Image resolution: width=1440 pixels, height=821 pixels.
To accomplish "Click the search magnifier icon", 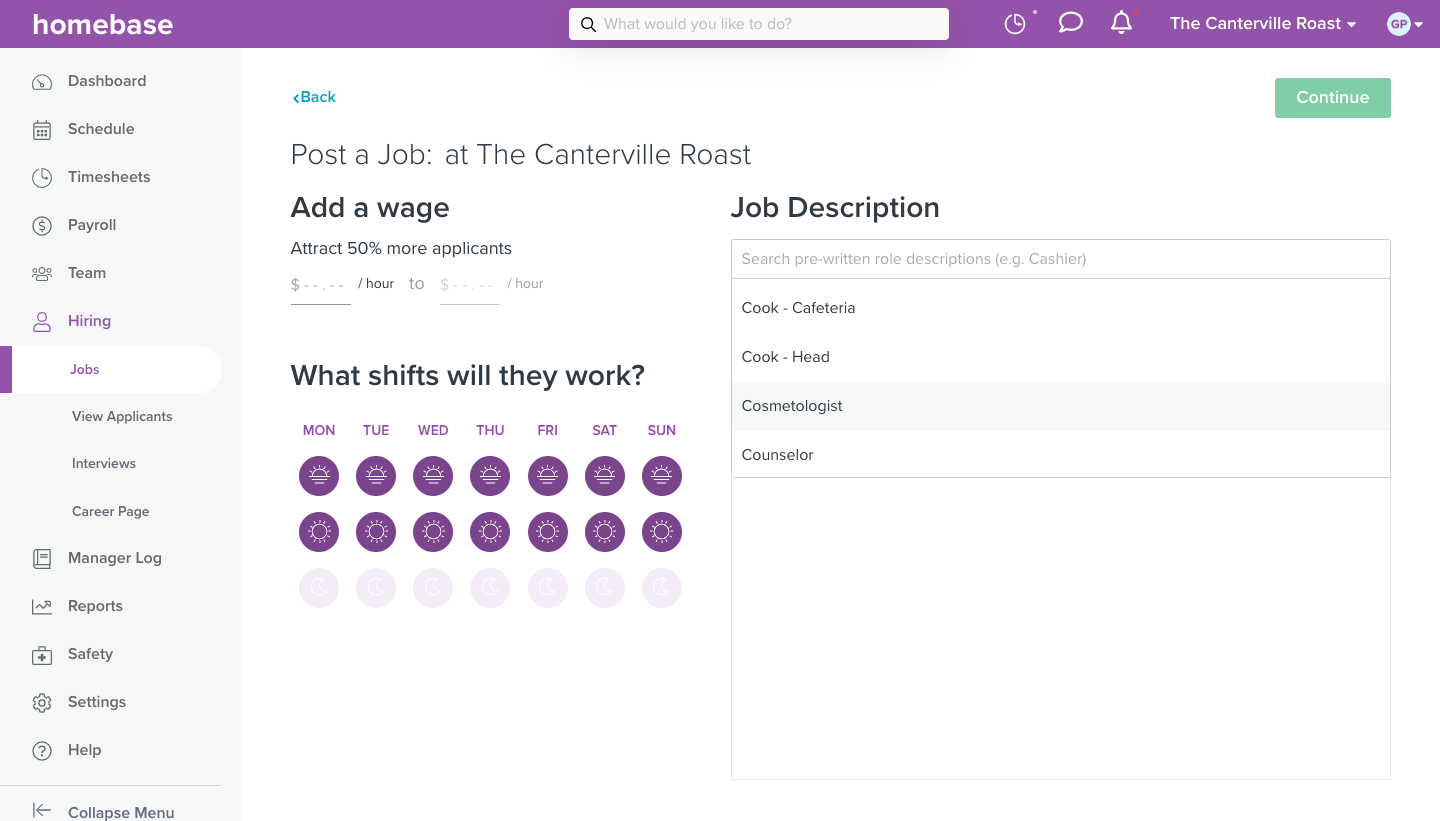I will pyautogui.click(x=588, y=24).
